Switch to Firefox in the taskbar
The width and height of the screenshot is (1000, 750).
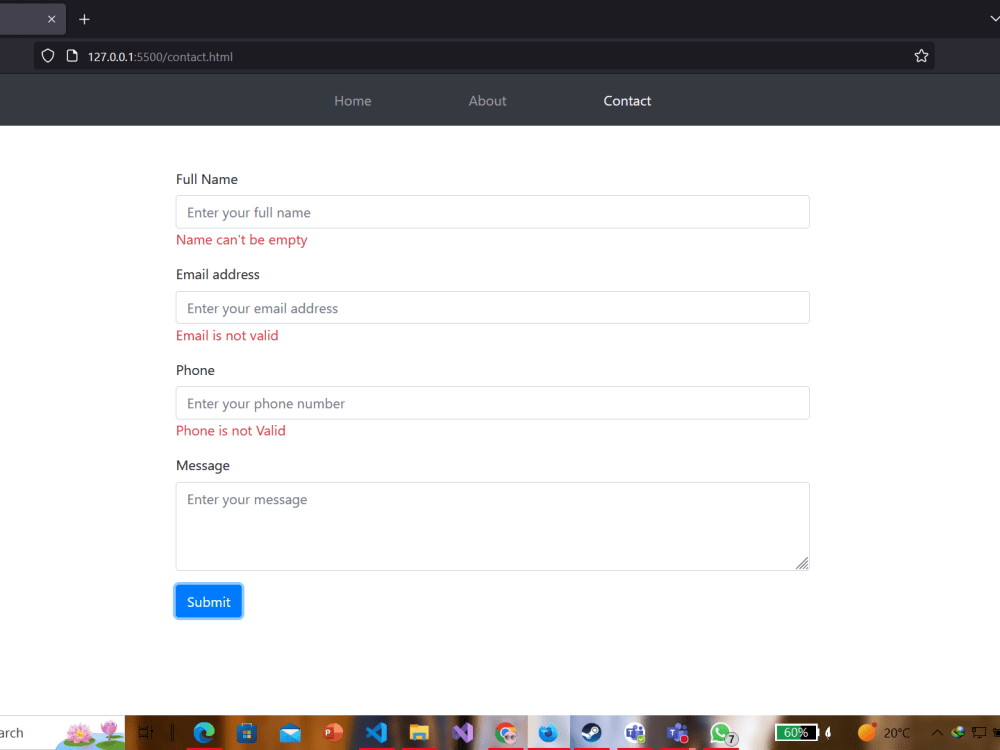click(548, 733)
